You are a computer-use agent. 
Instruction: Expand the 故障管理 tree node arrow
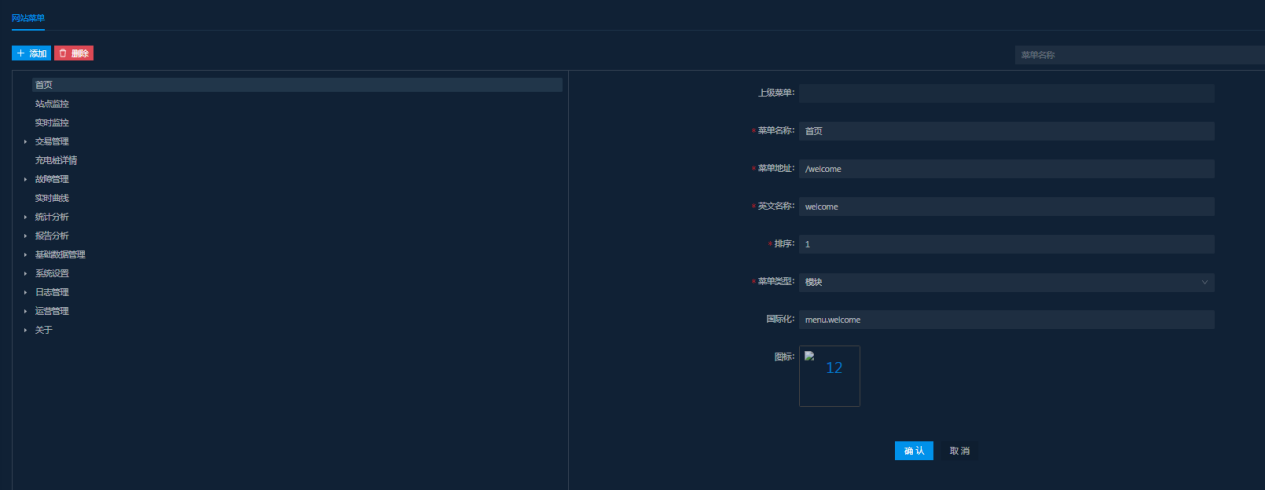pyautogui.click(x=26, y=180)
